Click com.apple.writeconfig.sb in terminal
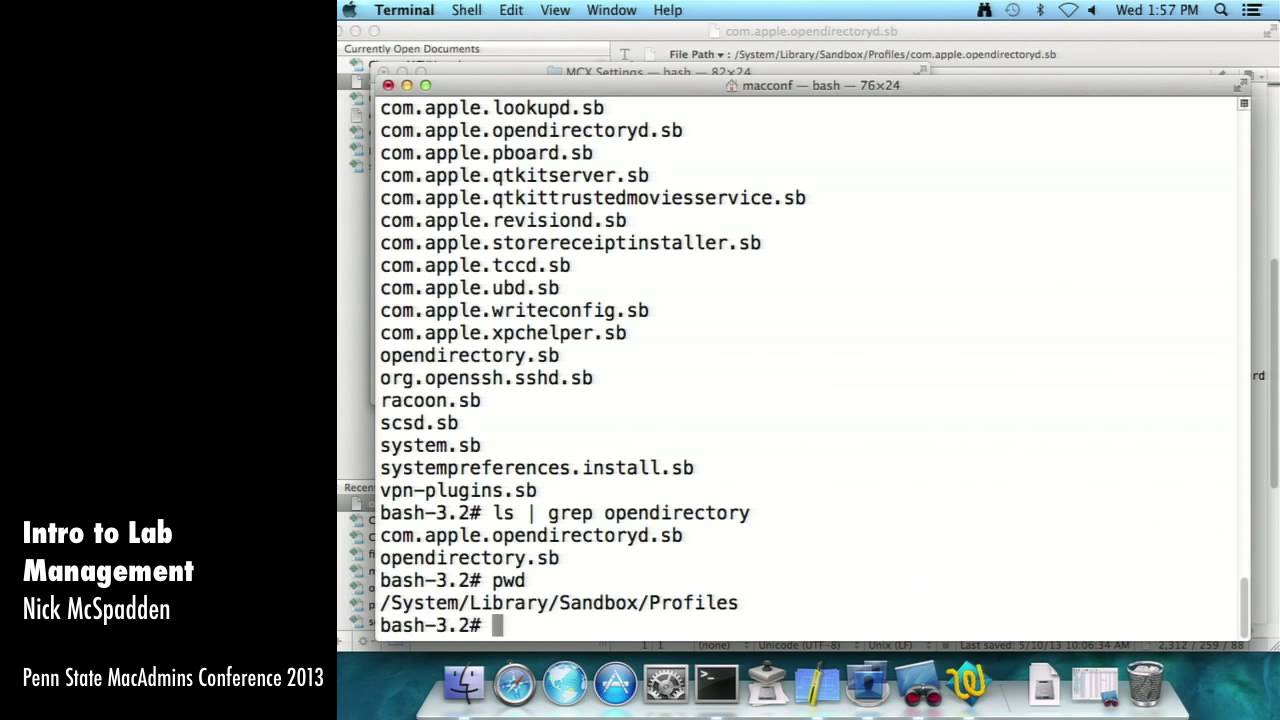 (x=514, y=310)
